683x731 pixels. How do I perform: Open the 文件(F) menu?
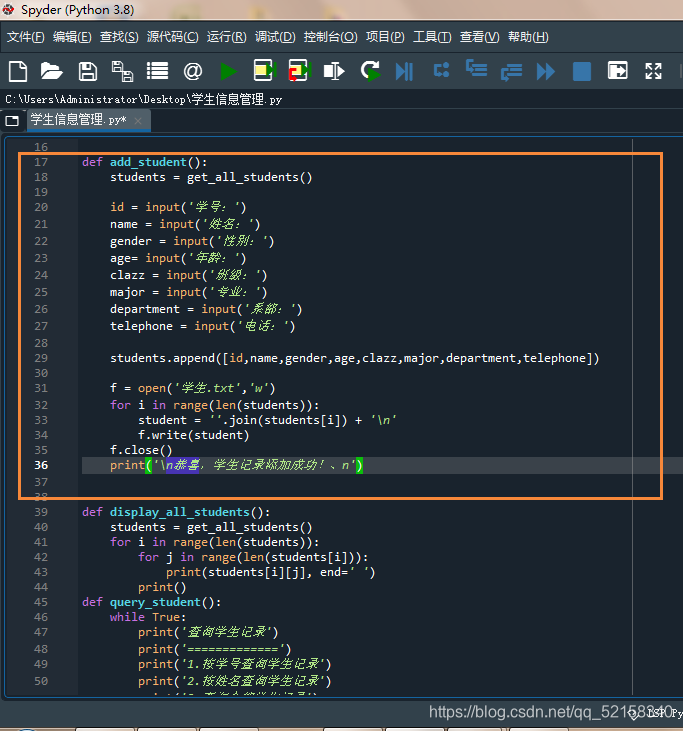click(x=26, y=37)
